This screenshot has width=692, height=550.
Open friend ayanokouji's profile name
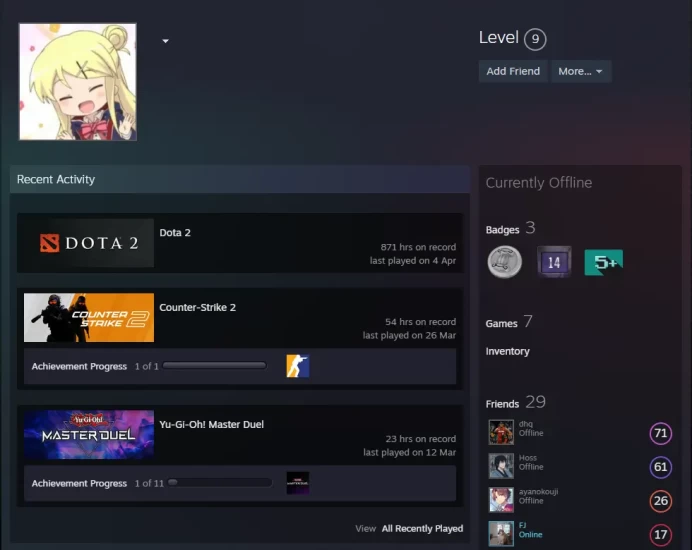coord(538,492)
